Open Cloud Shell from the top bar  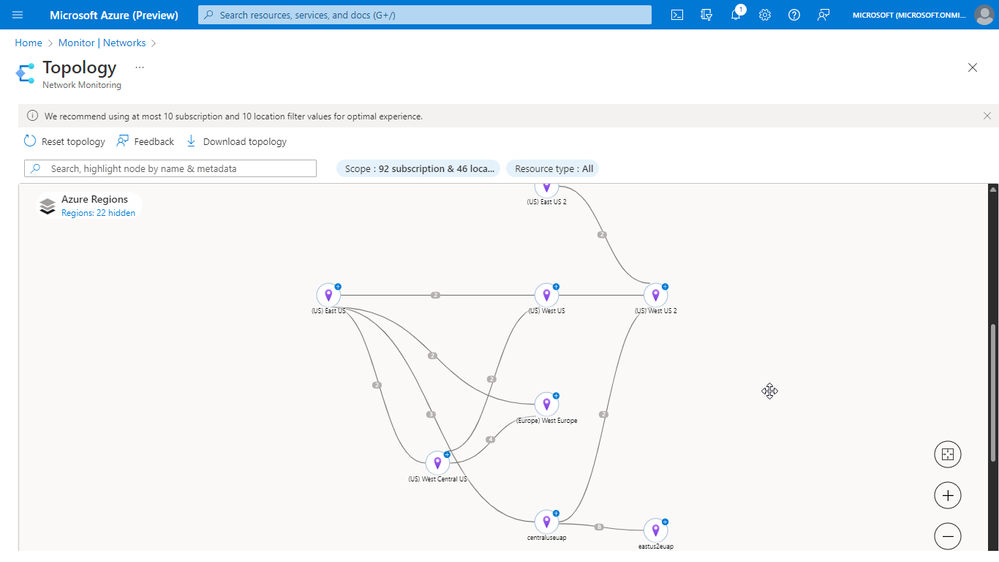pos(677,15)
